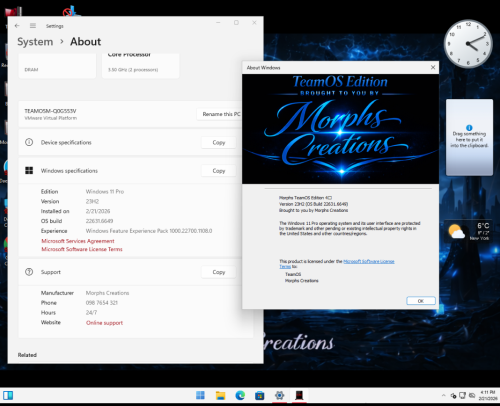The width and height of the screenshot is (500, 406).
Task: Collapse the Device specifications section
Action: point(130,142)
